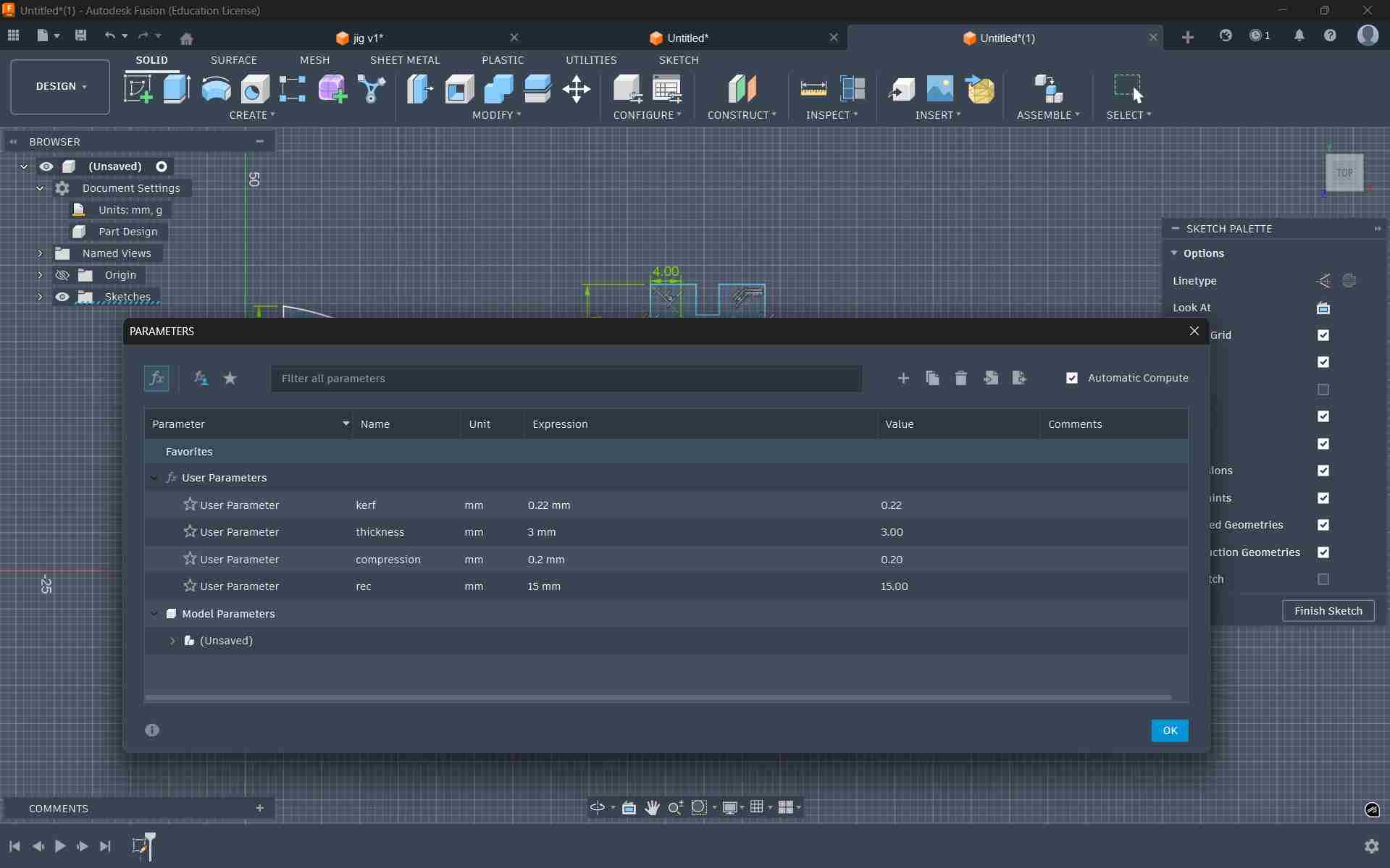This screenshot has height=868, width=1390.
Task: Toggle the Automatic Compute checkbox
Action: (1072, 378)
